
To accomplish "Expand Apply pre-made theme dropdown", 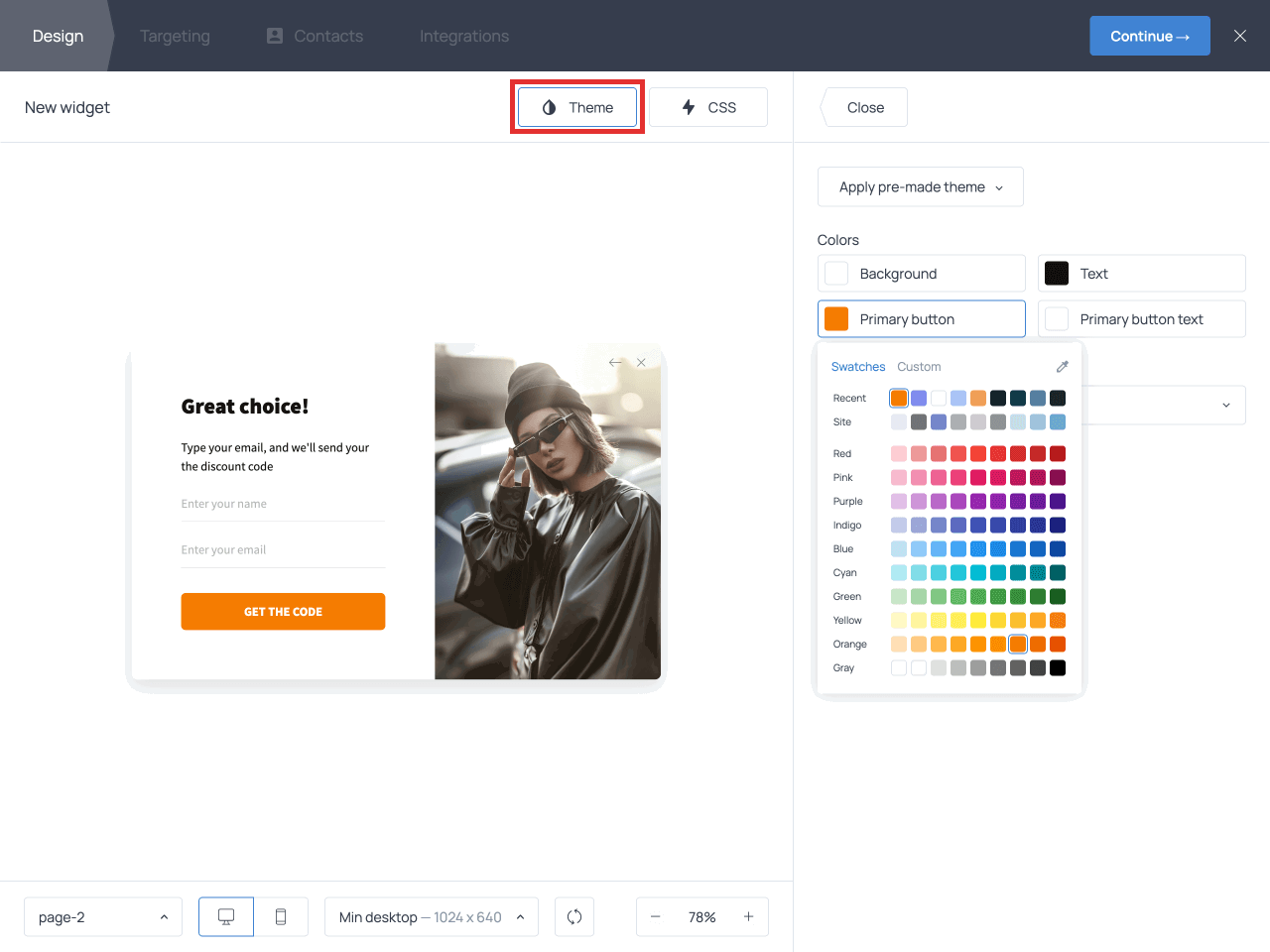I will [920, 187].
